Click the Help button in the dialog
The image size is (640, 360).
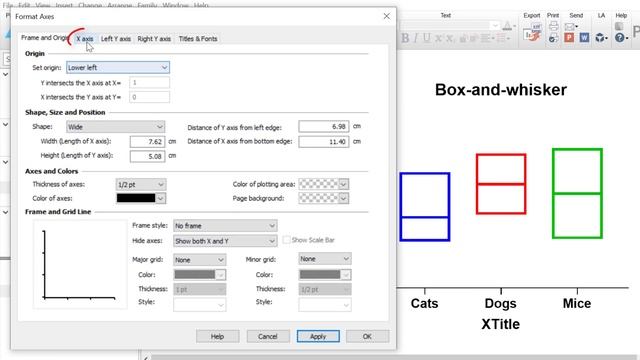click(218, 336)
